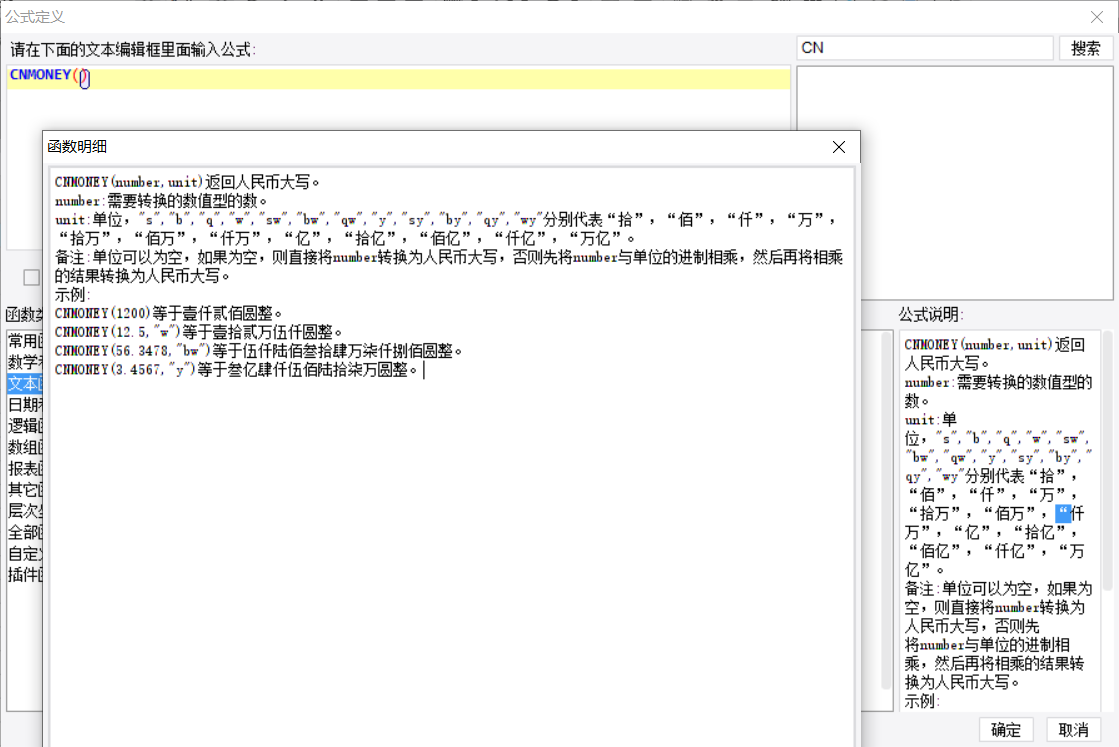The width and height of the screenshot is (1119, 747).
Task: Click the 搜索 button
Action: point(1085,49)
